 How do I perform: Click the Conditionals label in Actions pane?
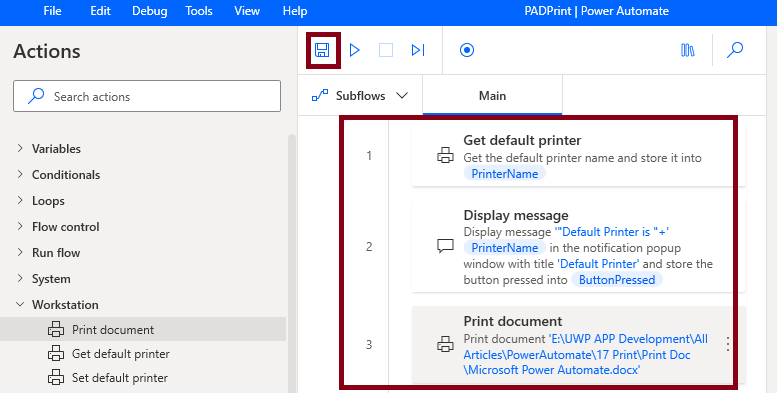coord(66,174)
